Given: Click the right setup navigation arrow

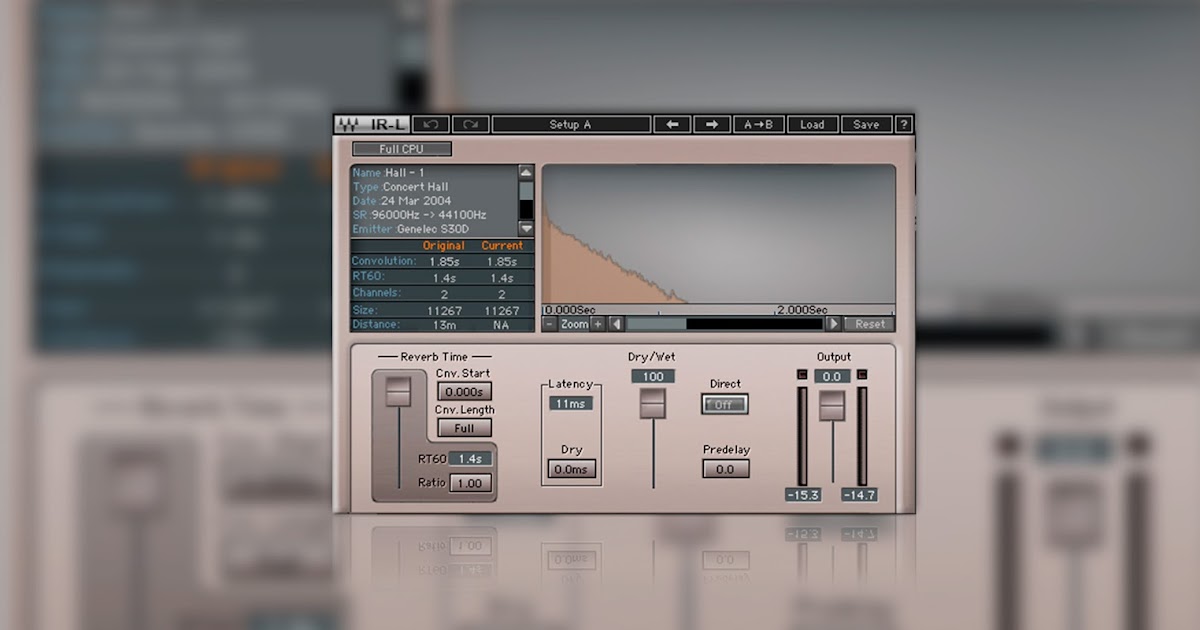Looking at the screenshot, I should coord(712,124).
